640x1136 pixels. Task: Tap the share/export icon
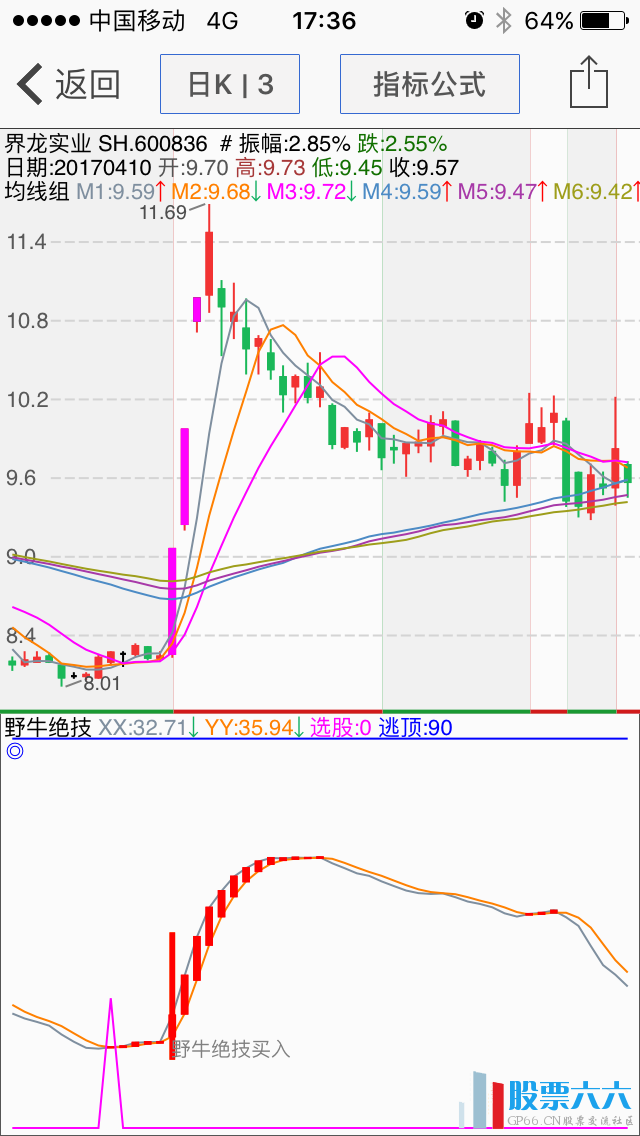(589, 83)
